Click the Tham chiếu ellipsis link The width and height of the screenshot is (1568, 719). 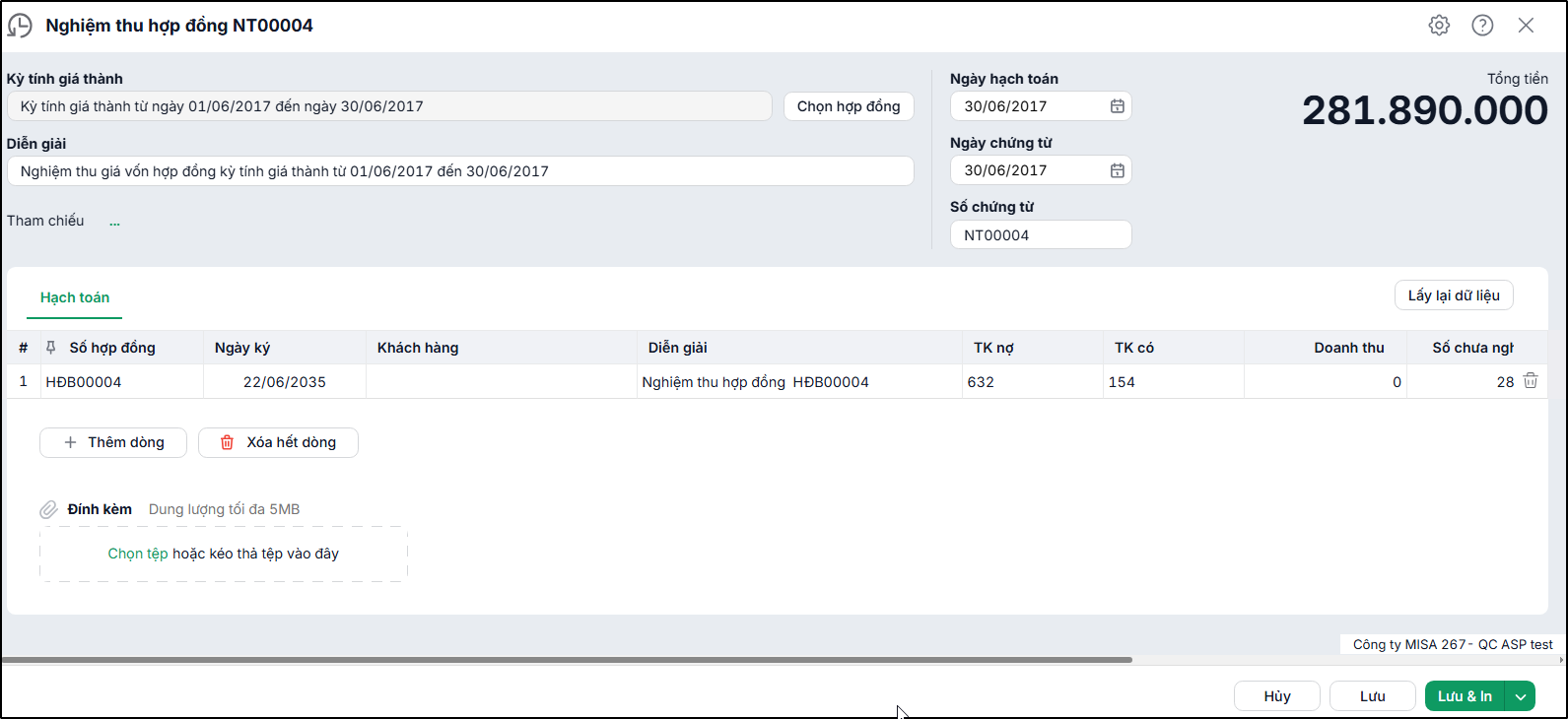point(114,222)
